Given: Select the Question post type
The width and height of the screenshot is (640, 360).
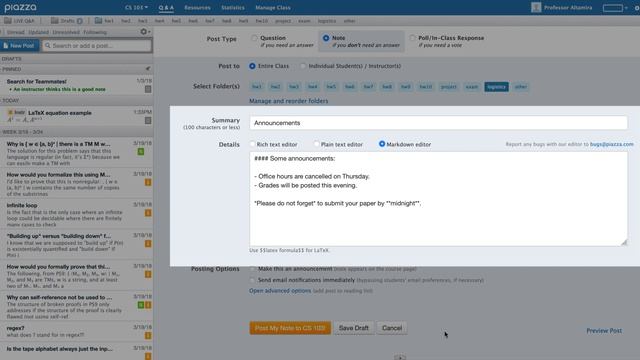Looking at the screenshot, I should (255, 38).
